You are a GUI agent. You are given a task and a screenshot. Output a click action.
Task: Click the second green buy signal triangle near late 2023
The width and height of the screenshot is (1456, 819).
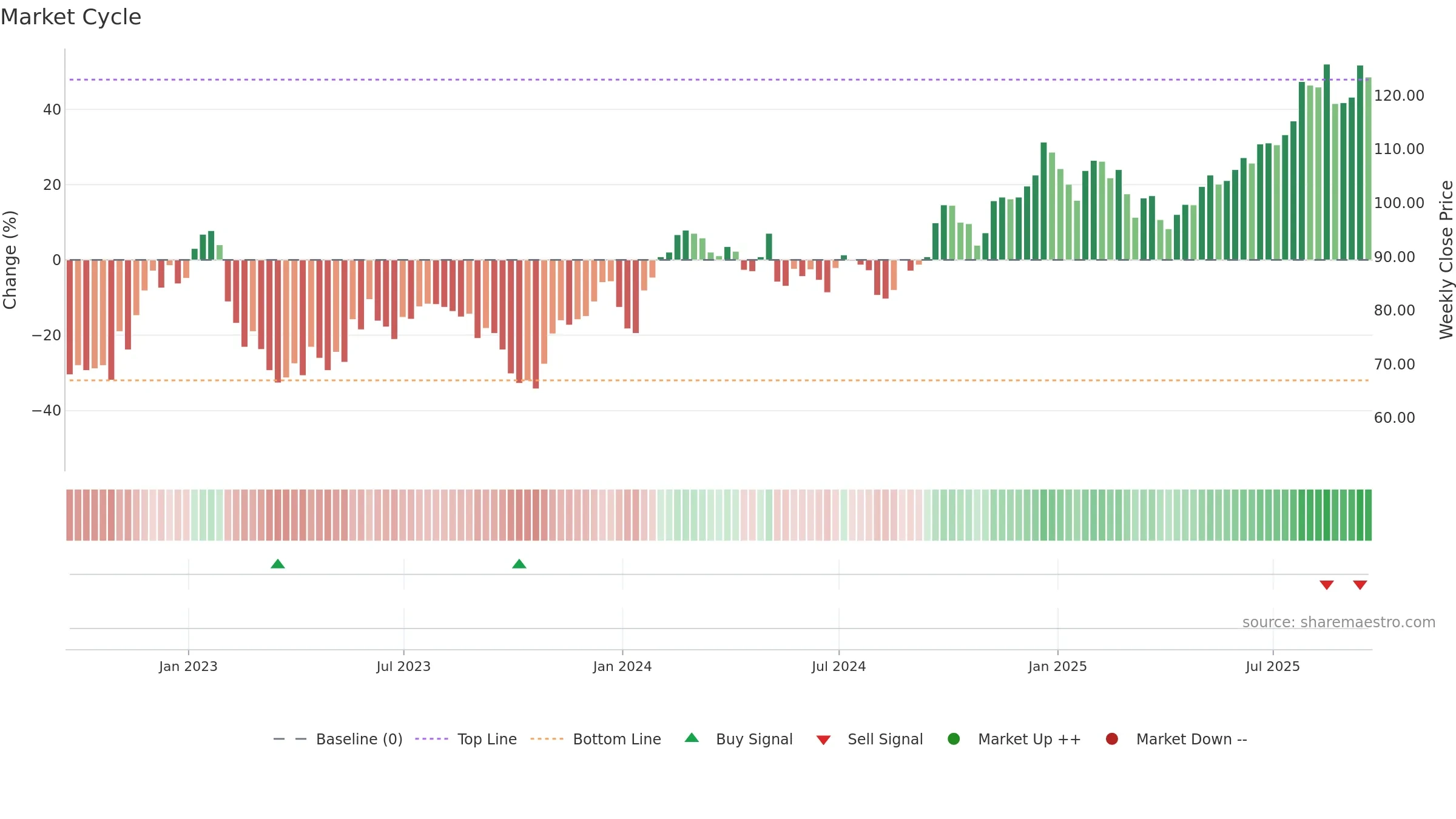(519, 564)
